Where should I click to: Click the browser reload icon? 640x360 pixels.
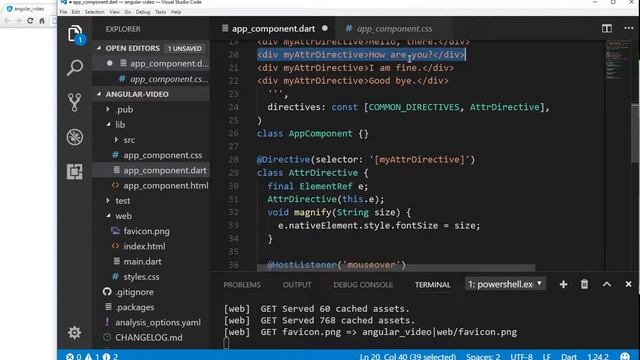tap(30, 20)
